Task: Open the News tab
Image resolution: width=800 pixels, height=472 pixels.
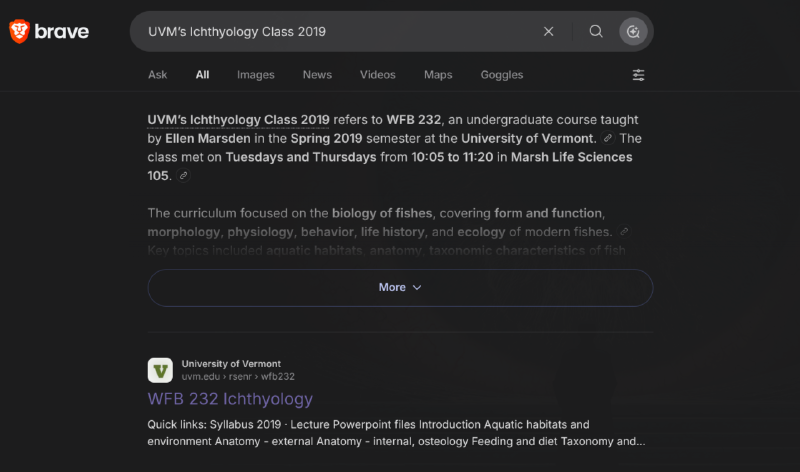Action: [x=317, y=75]
